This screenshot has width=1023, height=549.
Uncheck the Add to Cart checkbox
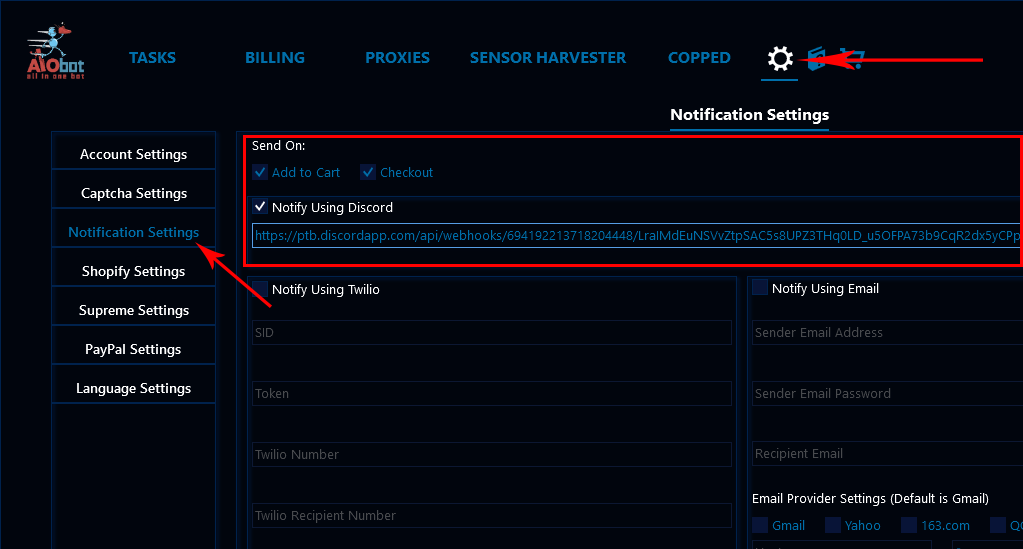[x=260, y=172]
